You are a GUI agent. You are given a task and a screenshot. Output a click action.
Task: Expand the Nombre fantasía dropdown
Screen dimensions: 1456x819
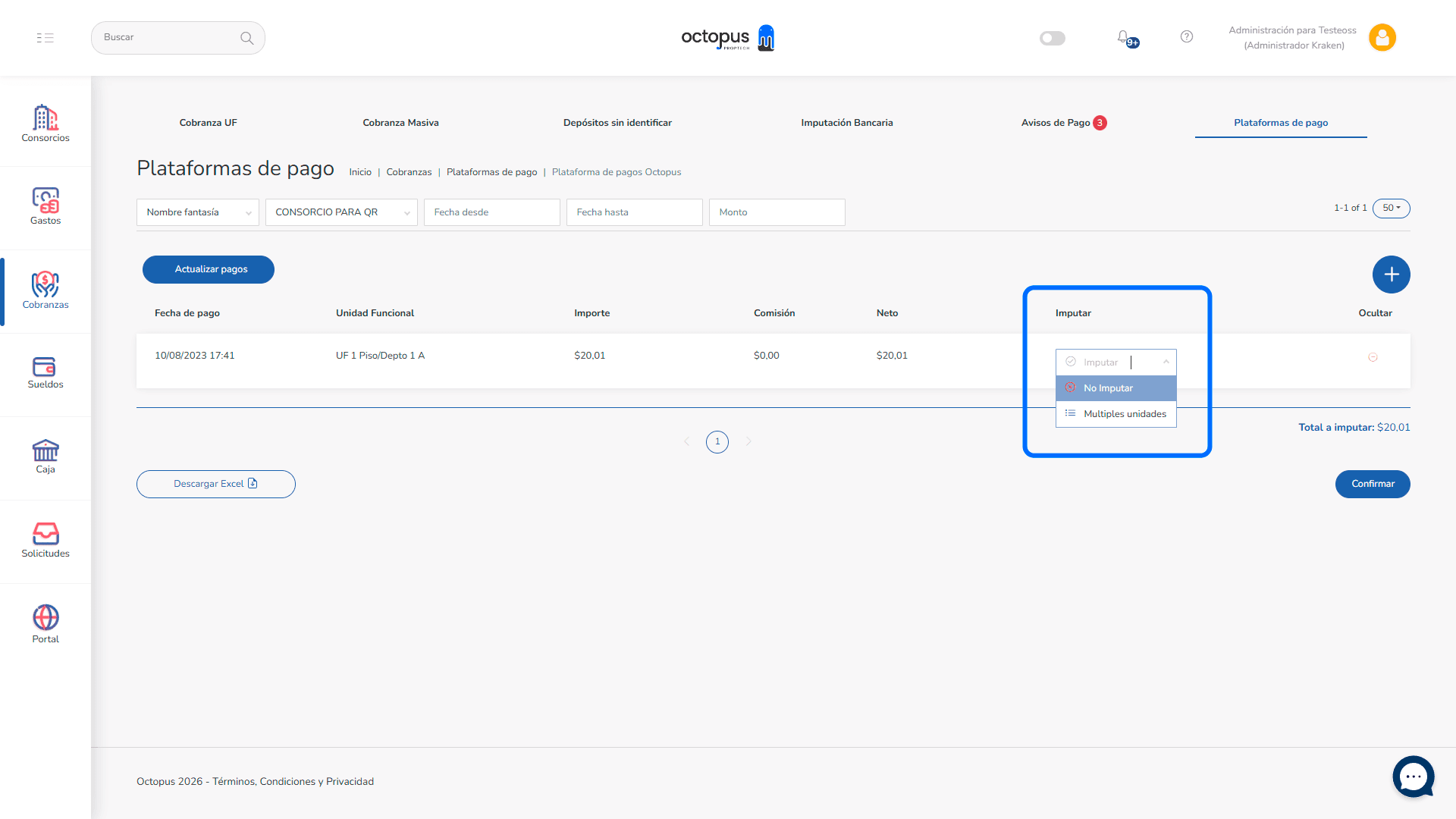[x=198, y=212]
